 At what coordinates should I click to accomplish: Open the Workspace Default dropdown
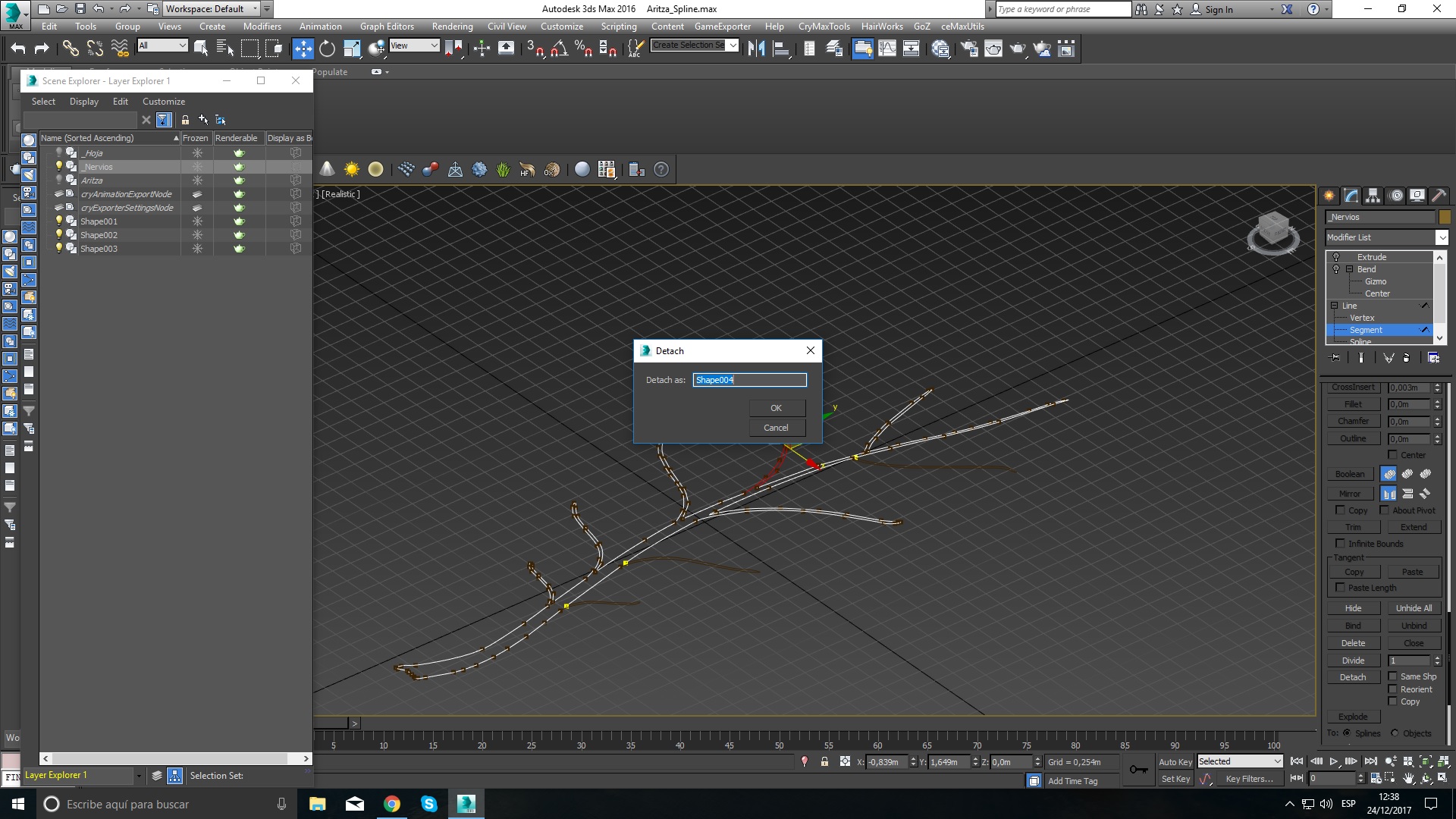coord(255,9)
